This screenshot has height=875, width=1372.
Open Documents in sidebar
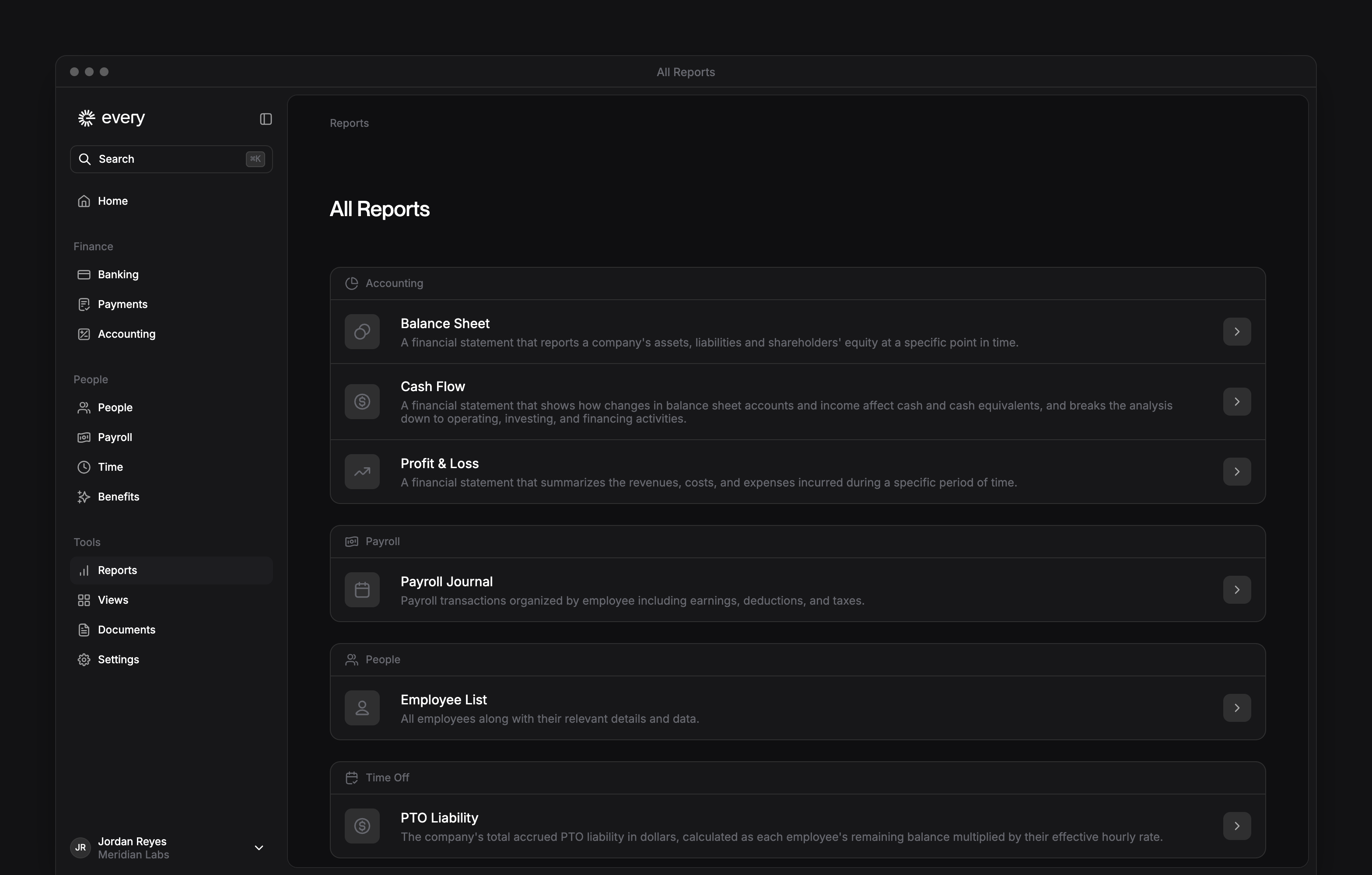coord(171,630)
